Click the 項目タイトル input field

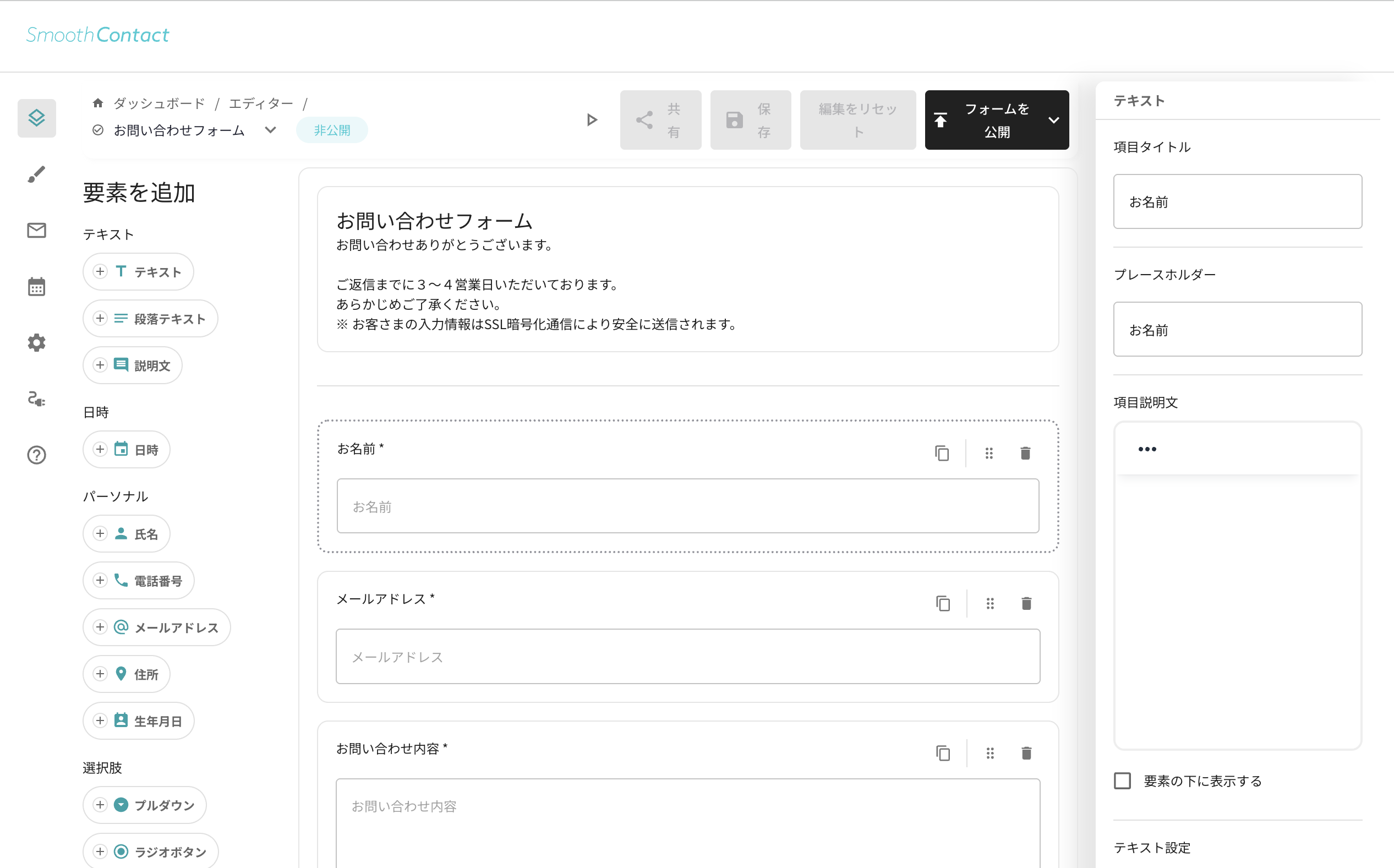click(1237, 201)
